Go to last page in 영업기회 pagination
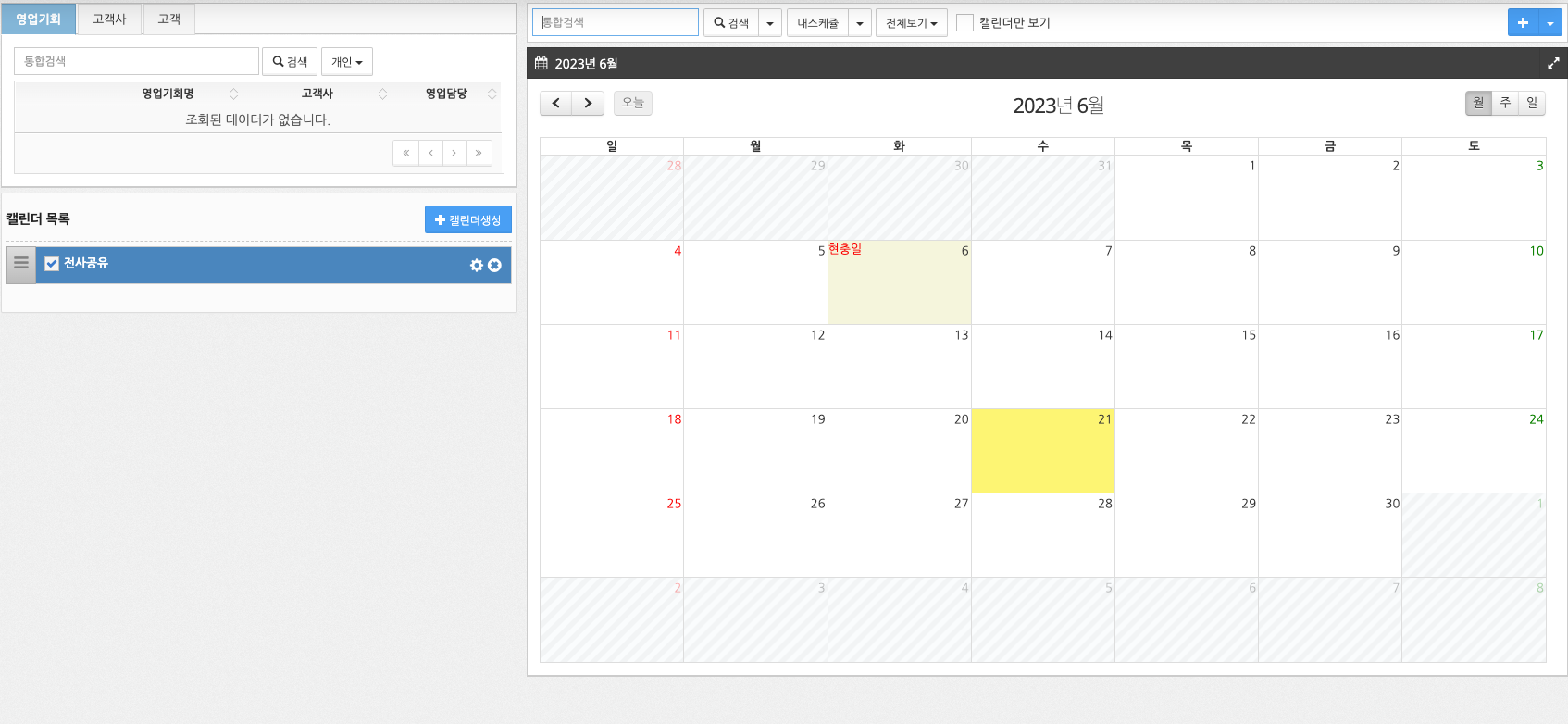Viewport: 1568px width, 724px height. [x=479, y=153]
